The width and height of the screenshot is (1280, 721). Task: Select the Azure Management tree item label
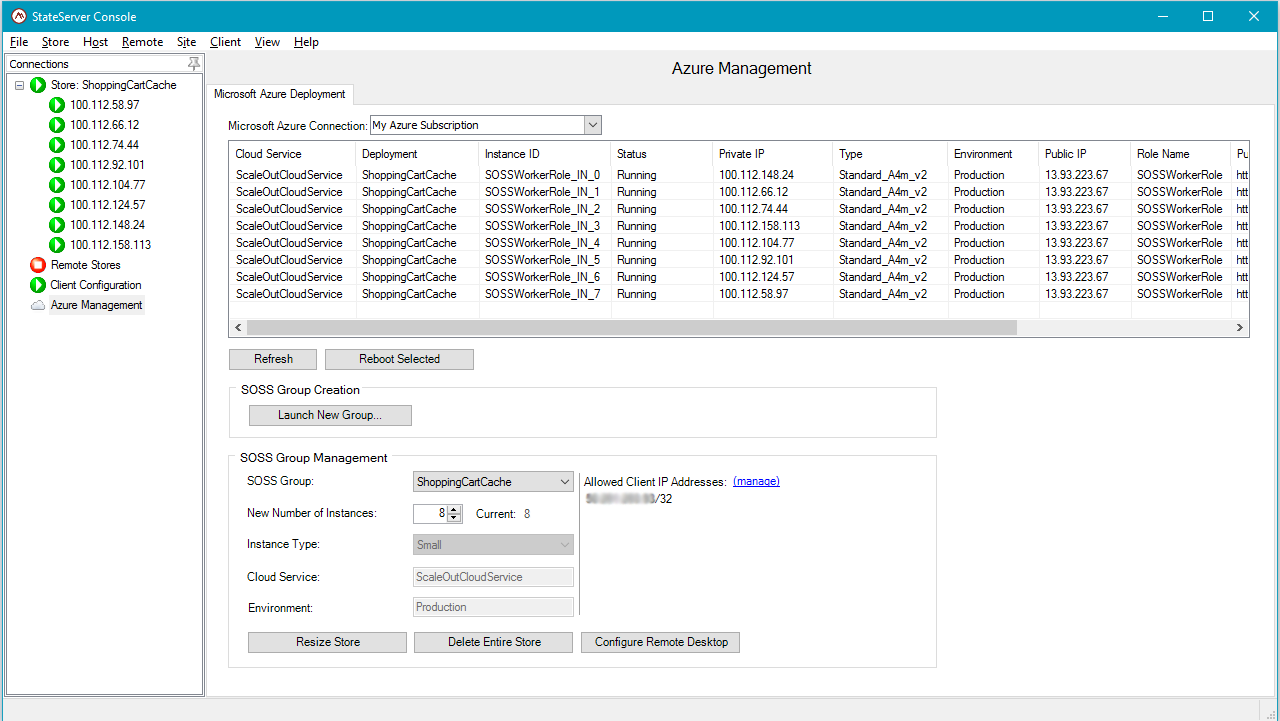point(97,305)
